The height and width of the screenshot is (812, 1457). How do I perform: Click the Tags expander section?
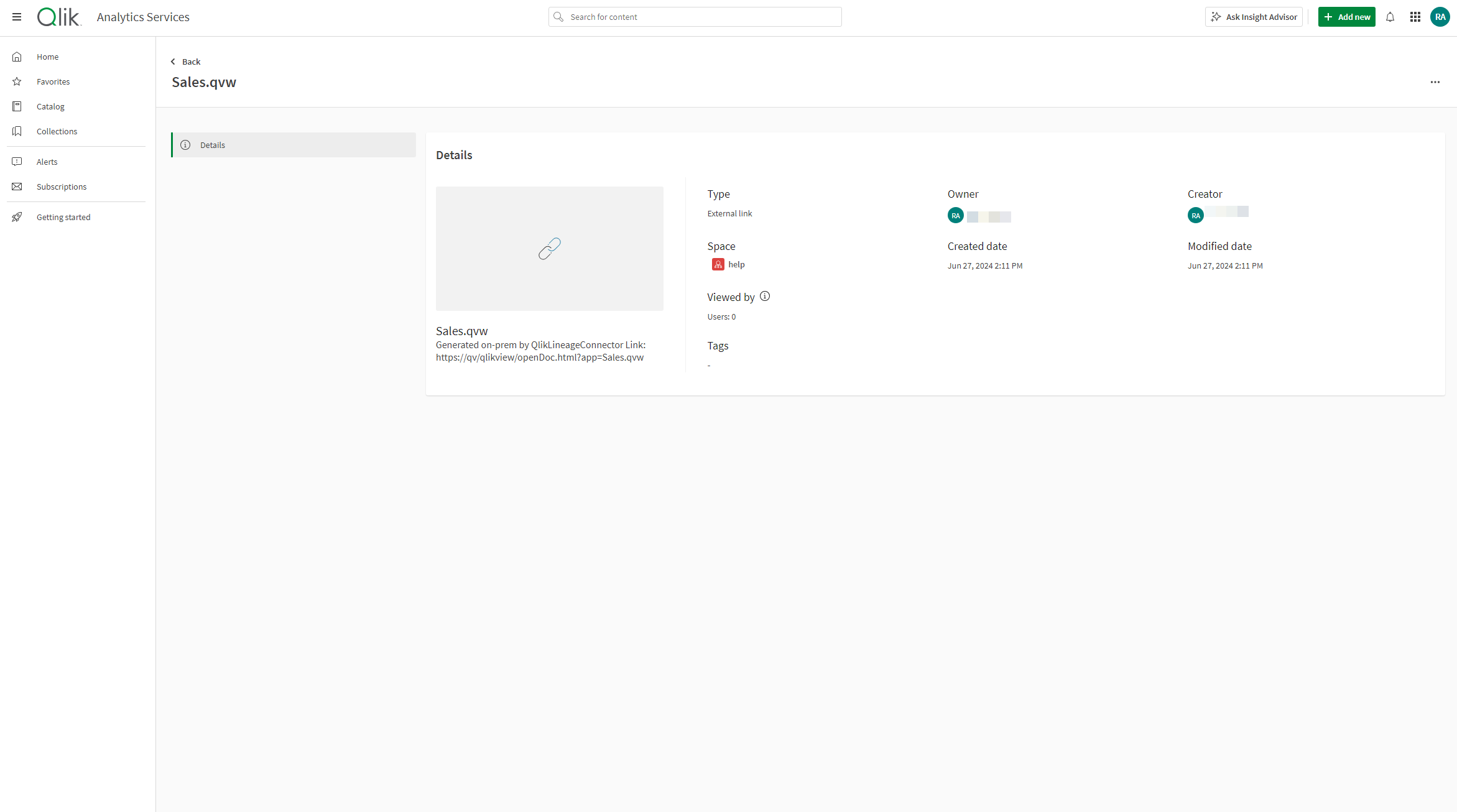pyautogui.click(x=717, y=344)
